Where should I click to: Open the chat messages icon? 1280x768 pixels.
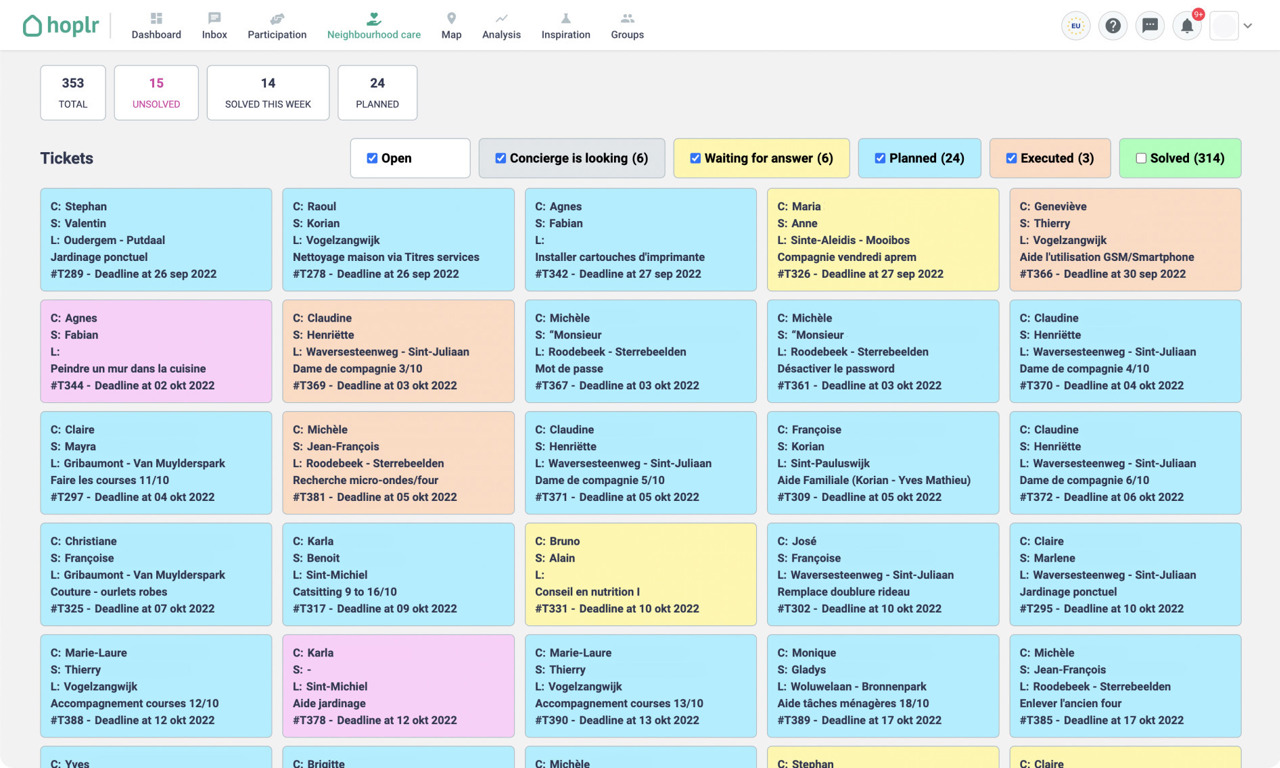[x=1150, y=26]
